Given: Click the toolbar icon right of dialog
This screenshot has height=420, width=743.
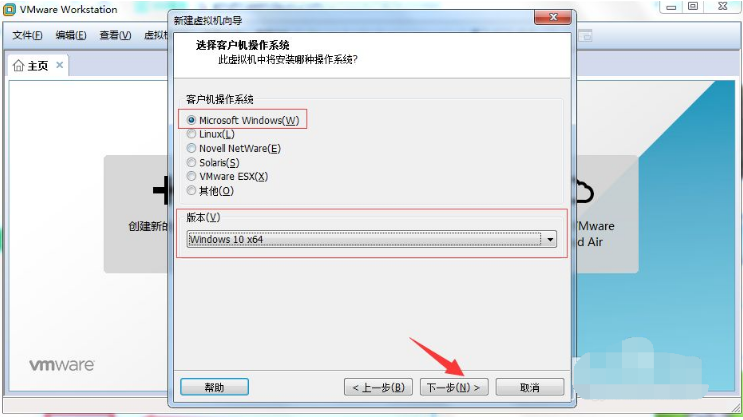Looking at the screenshot, I should pos(586,36).
